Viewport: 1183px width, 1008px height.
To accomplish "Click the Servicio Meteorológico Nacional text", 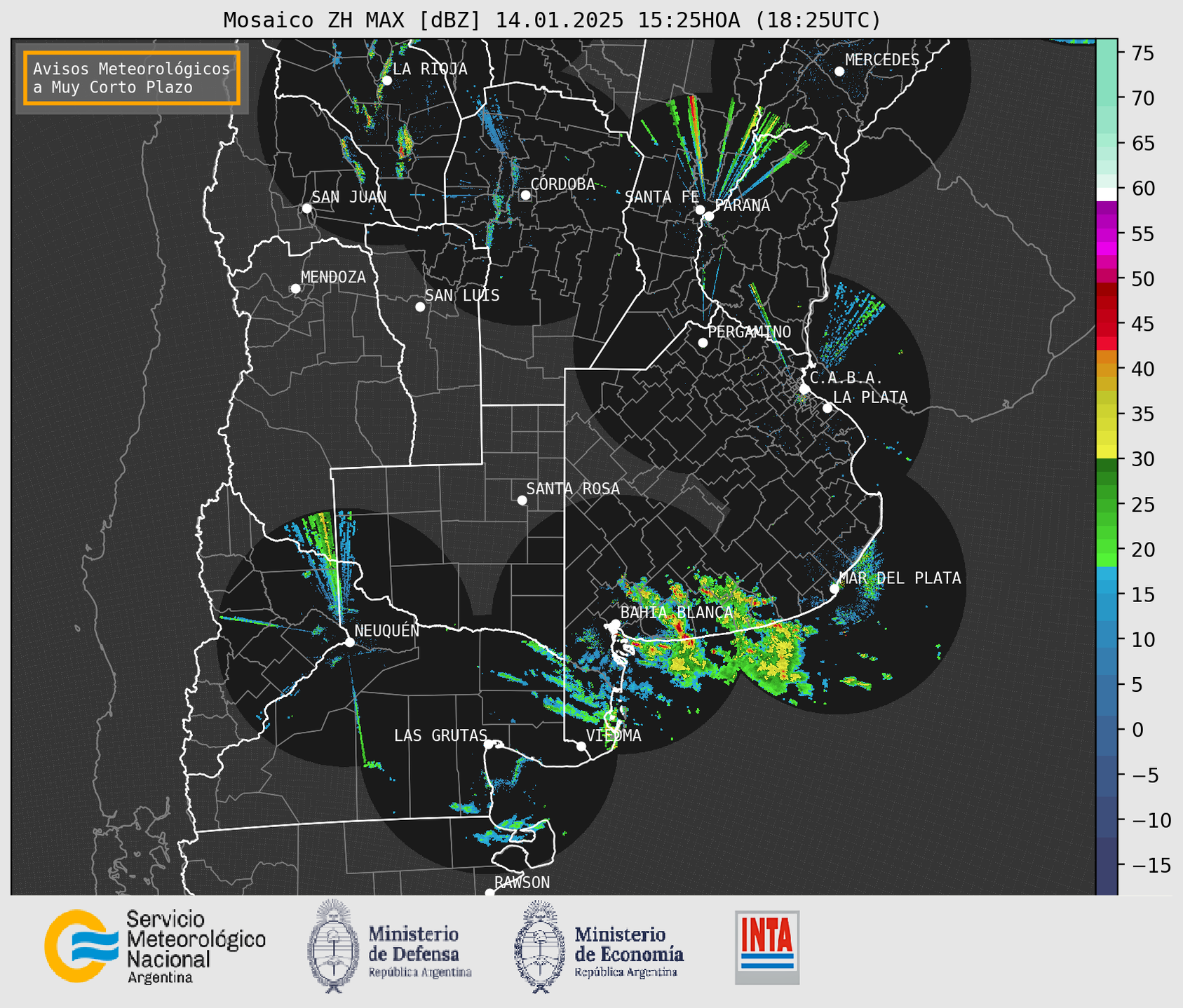I will pyautogui.click(x=196, y=946).
